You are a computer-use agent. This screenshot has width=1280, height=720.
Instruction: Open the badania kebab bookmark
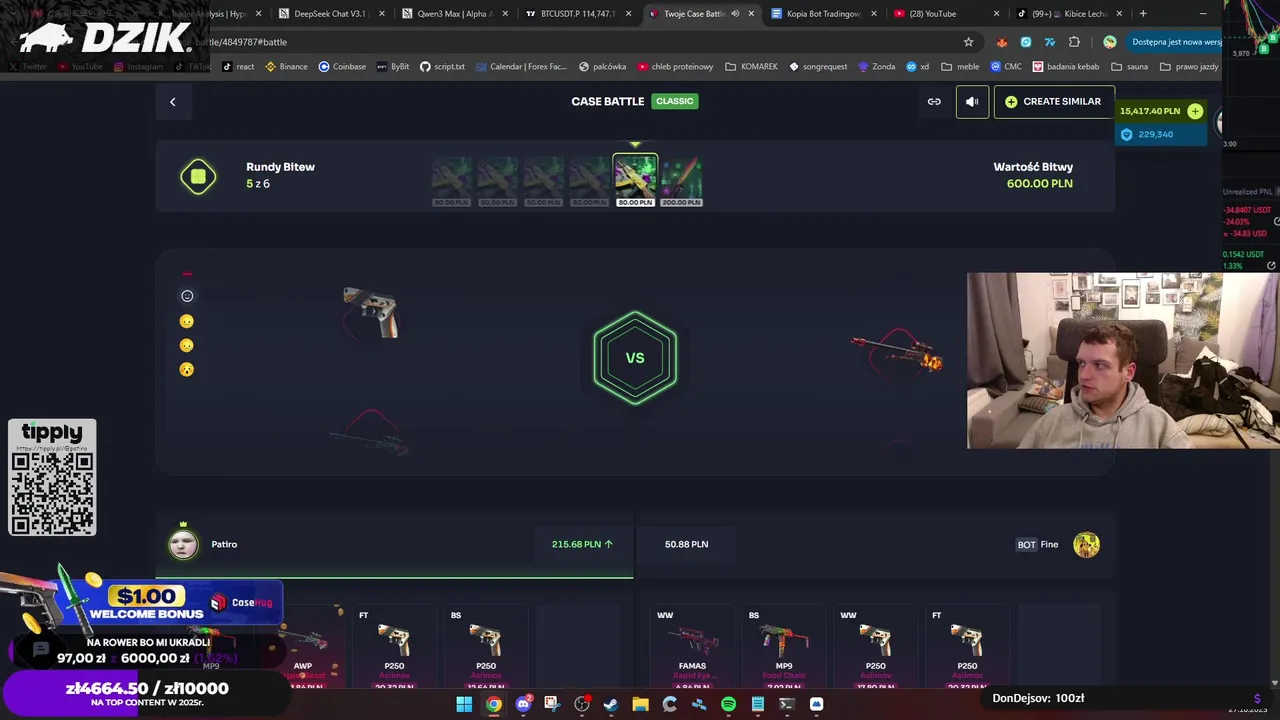point(1066,67)
